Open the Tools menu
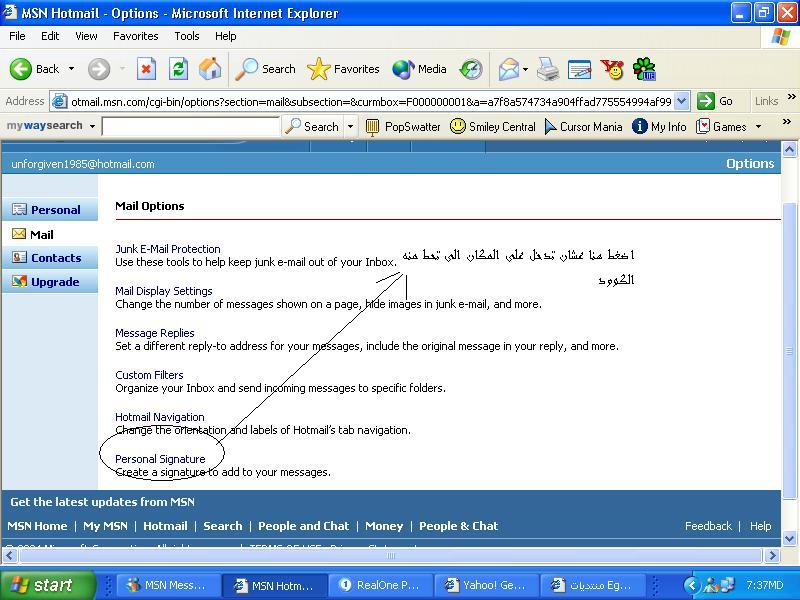 [187, 36]
